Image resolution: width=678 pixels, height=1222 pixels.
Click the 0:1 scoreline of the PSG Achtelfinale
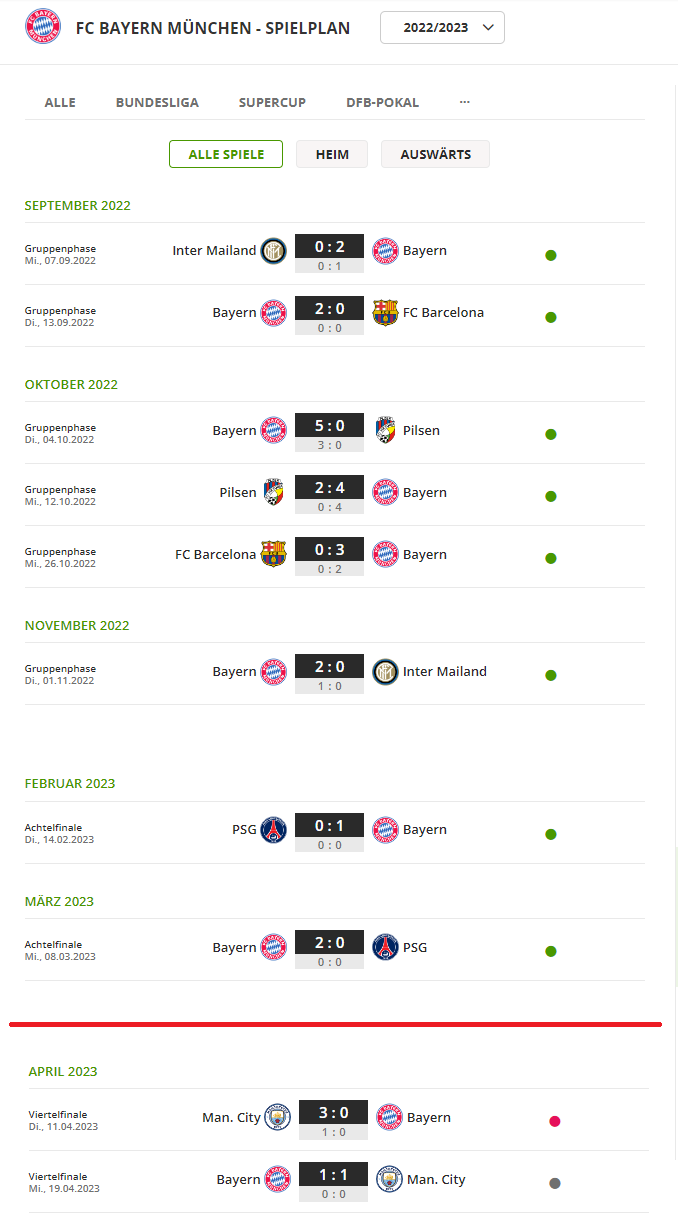click(329, 824)
